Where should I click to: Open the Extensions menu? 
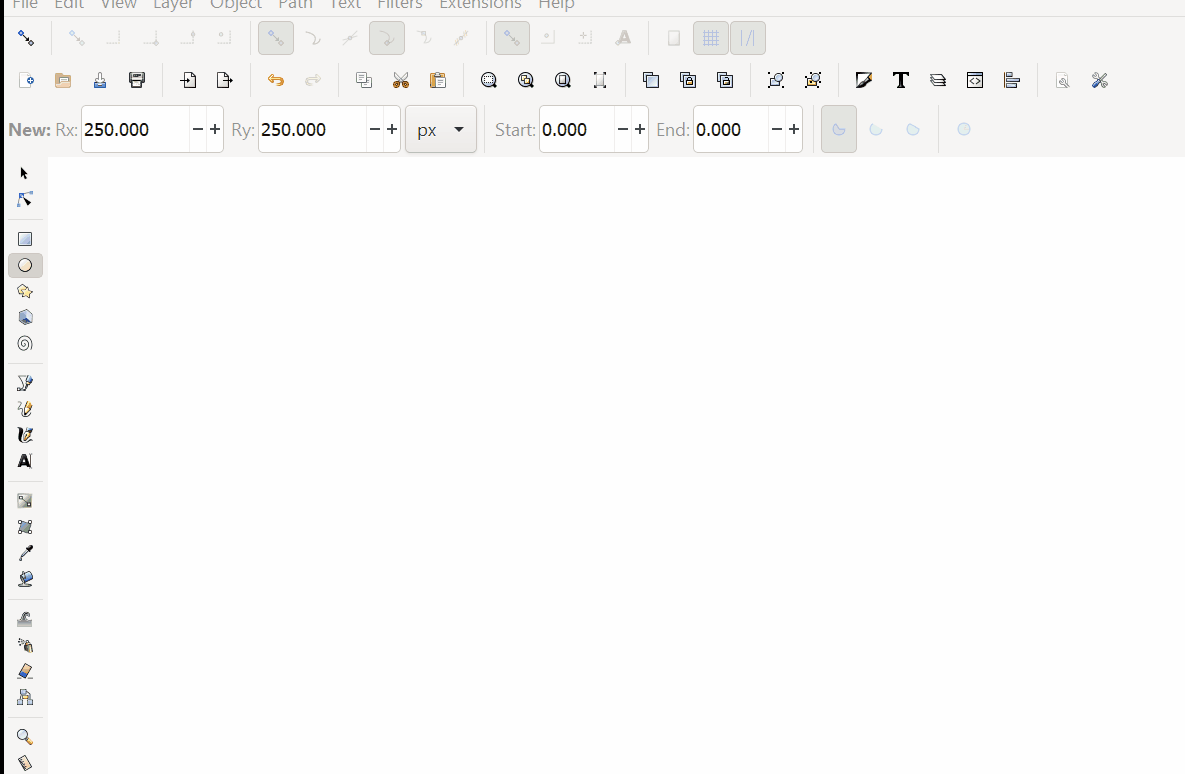click(481, 5)
